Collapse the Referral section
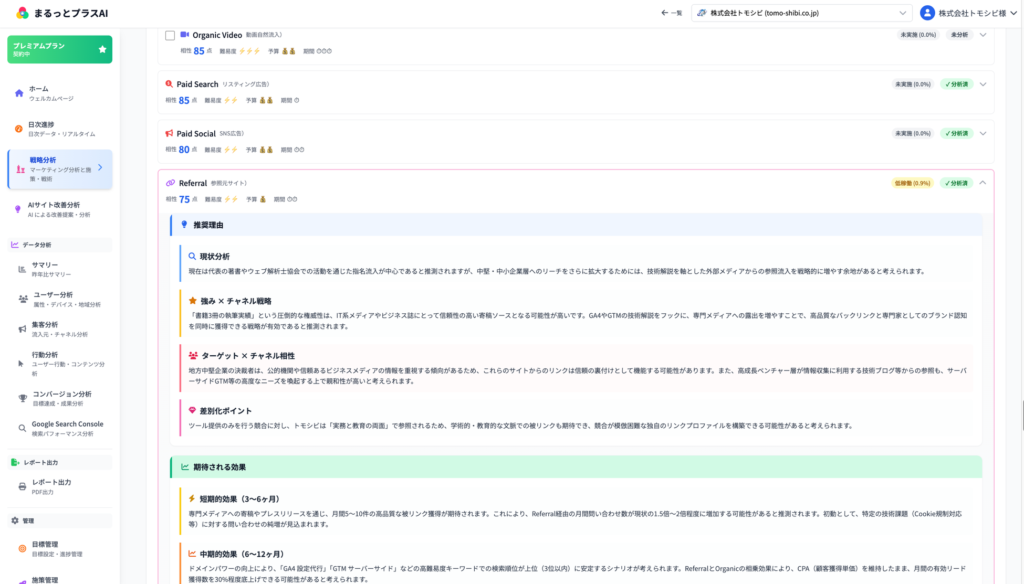Image resolution: width=1024 pixels, height=584 pixels. pyautogui.click(x=981, y=185)
